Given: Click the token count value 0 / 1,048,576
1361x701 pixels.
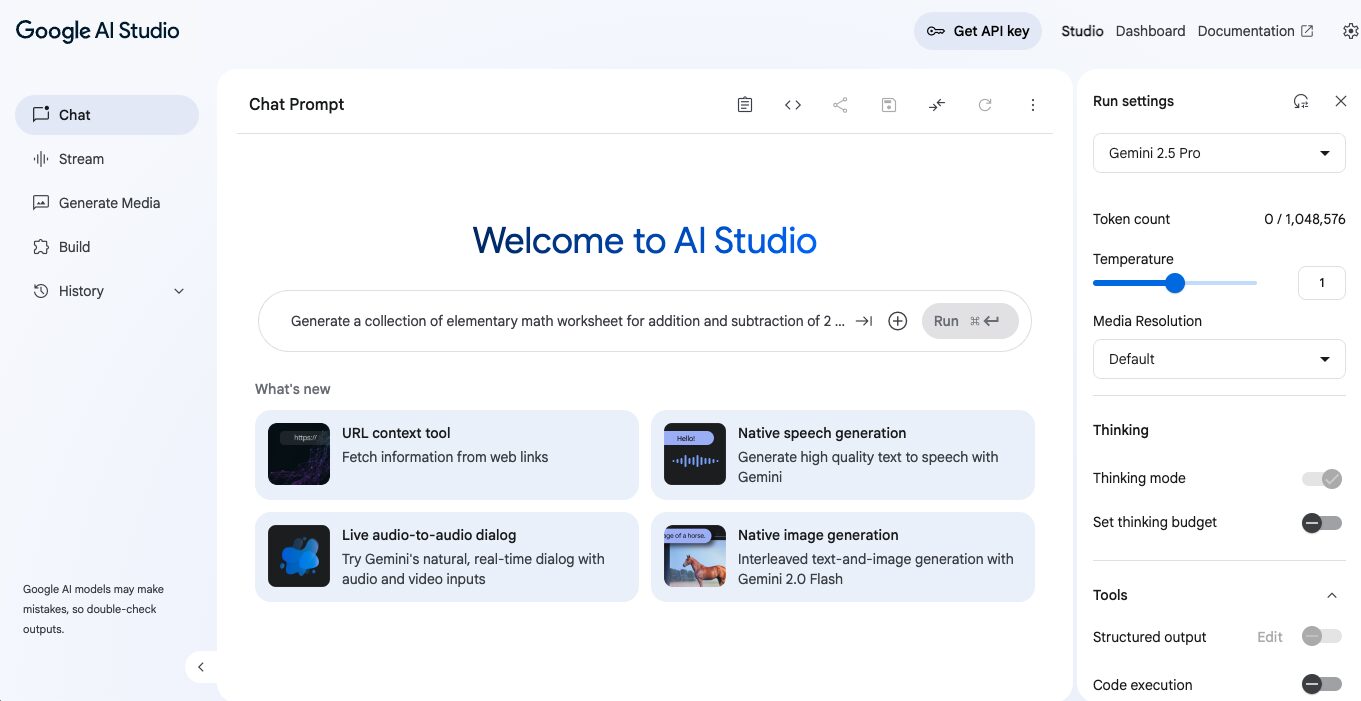Looking at the screenshot, I should [x=1305, y=219].
